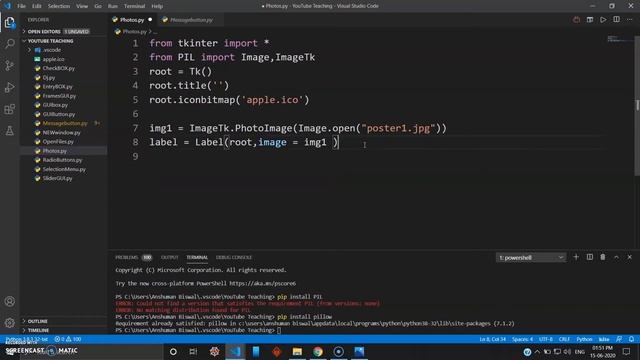The width and height of the screenshot is (640, 360).
Task: Open the File menu
Action: [x=21, y=6]
